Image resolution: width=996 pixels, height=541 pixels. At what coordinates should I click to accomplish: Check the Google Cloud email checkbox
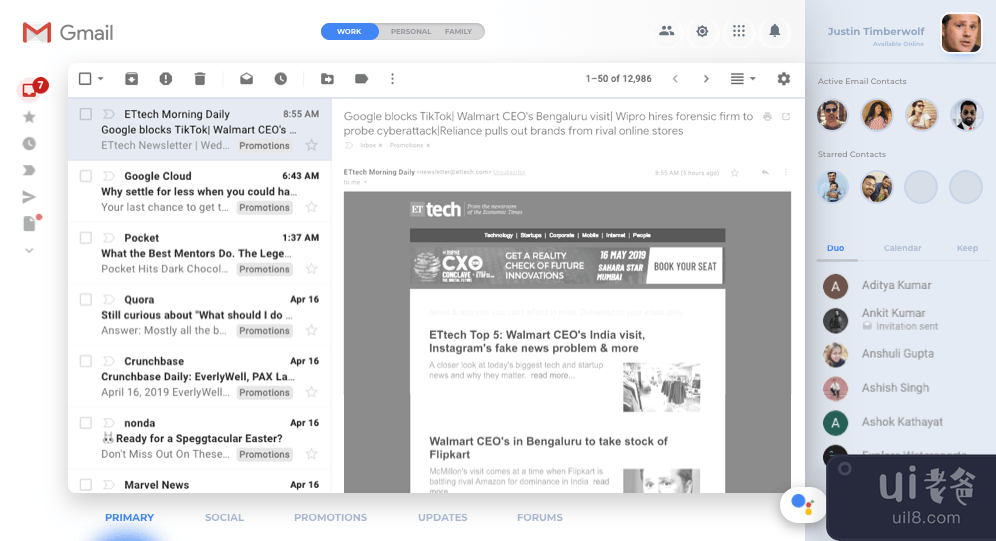click(x=86, y=176)
